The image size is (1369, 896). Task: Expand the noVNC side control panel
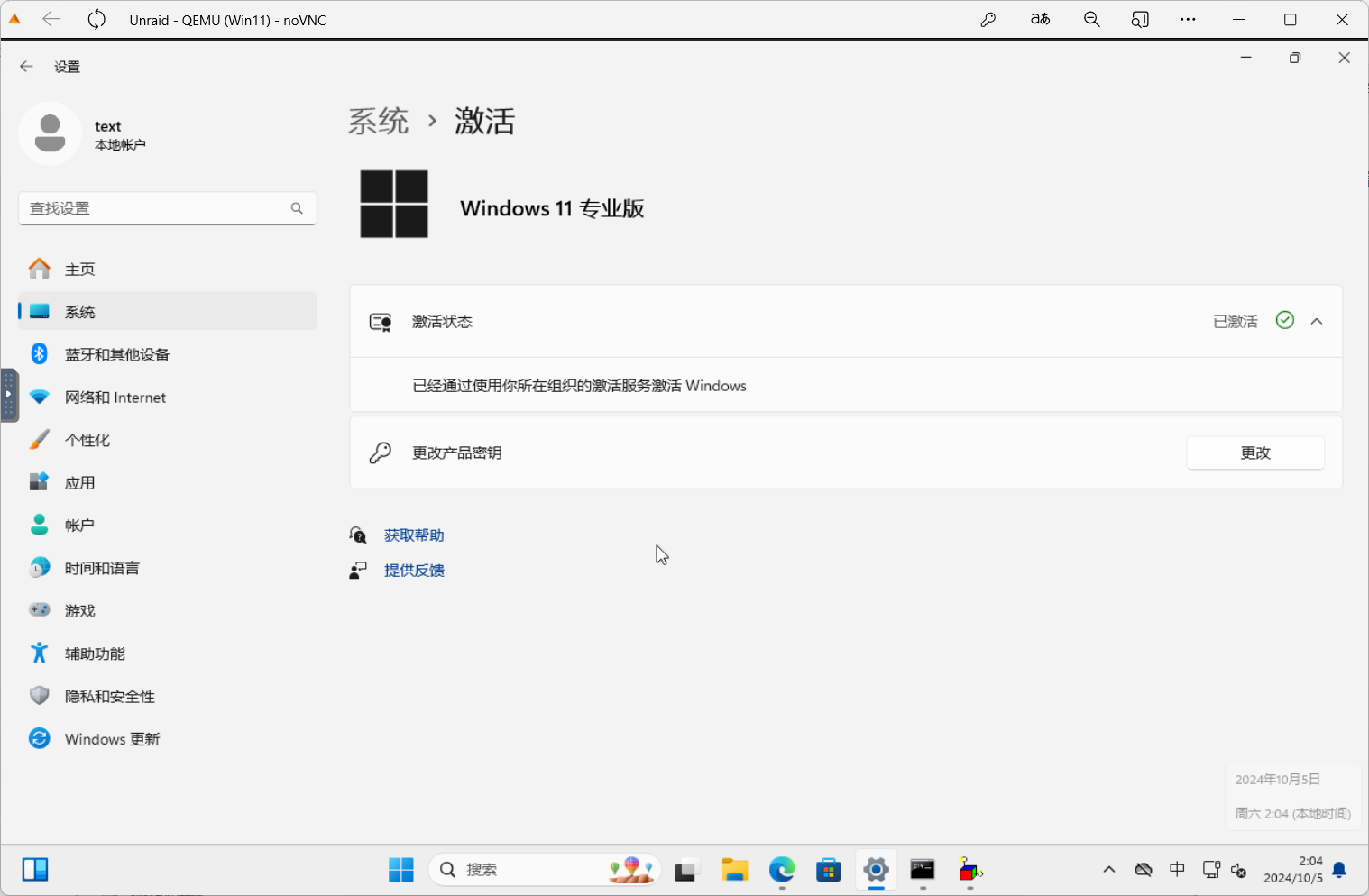[x=9, y=395]
